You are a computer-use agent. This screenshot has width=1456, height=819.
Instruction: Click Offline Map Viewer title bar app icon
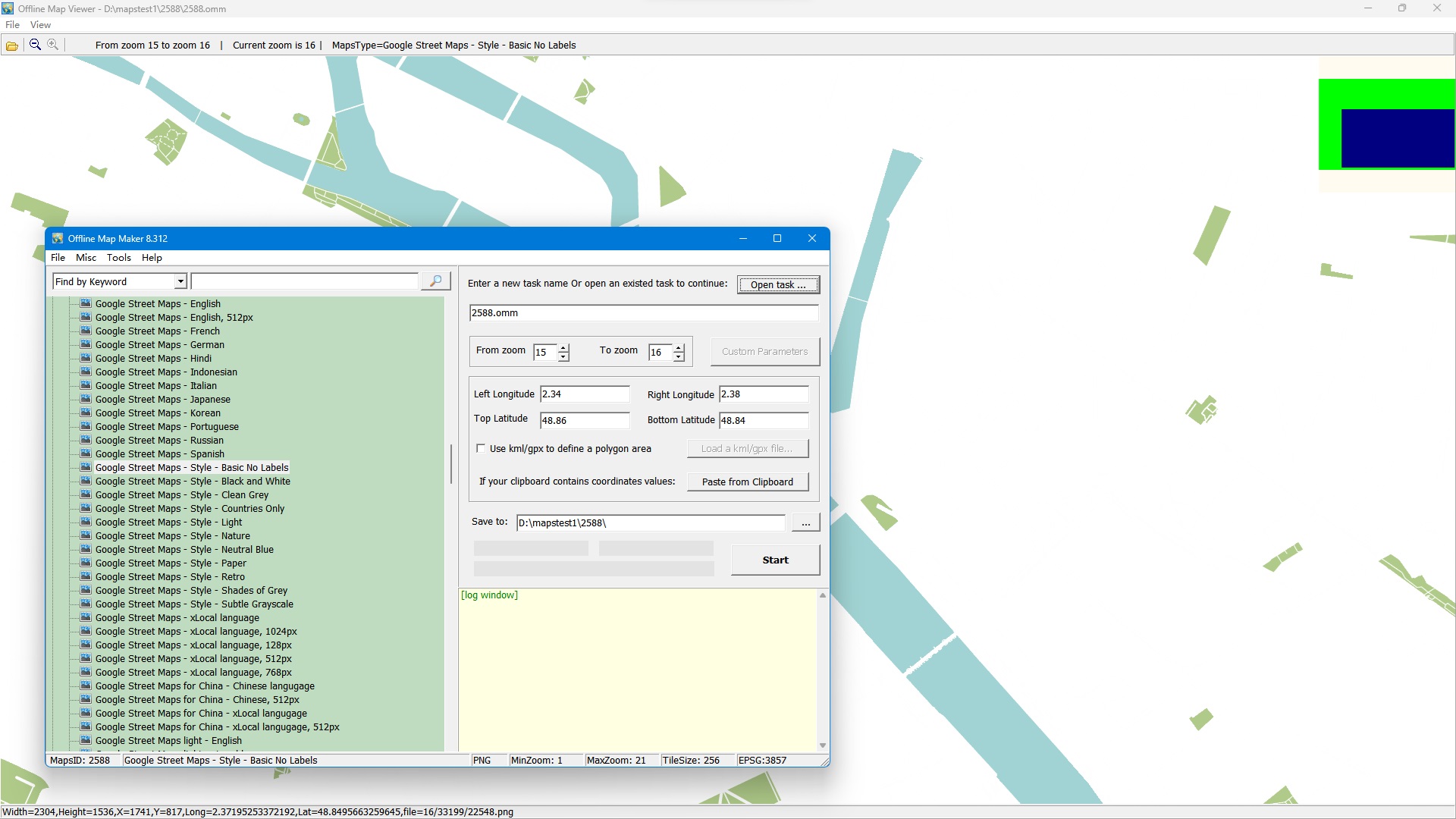tap(8, 8)
